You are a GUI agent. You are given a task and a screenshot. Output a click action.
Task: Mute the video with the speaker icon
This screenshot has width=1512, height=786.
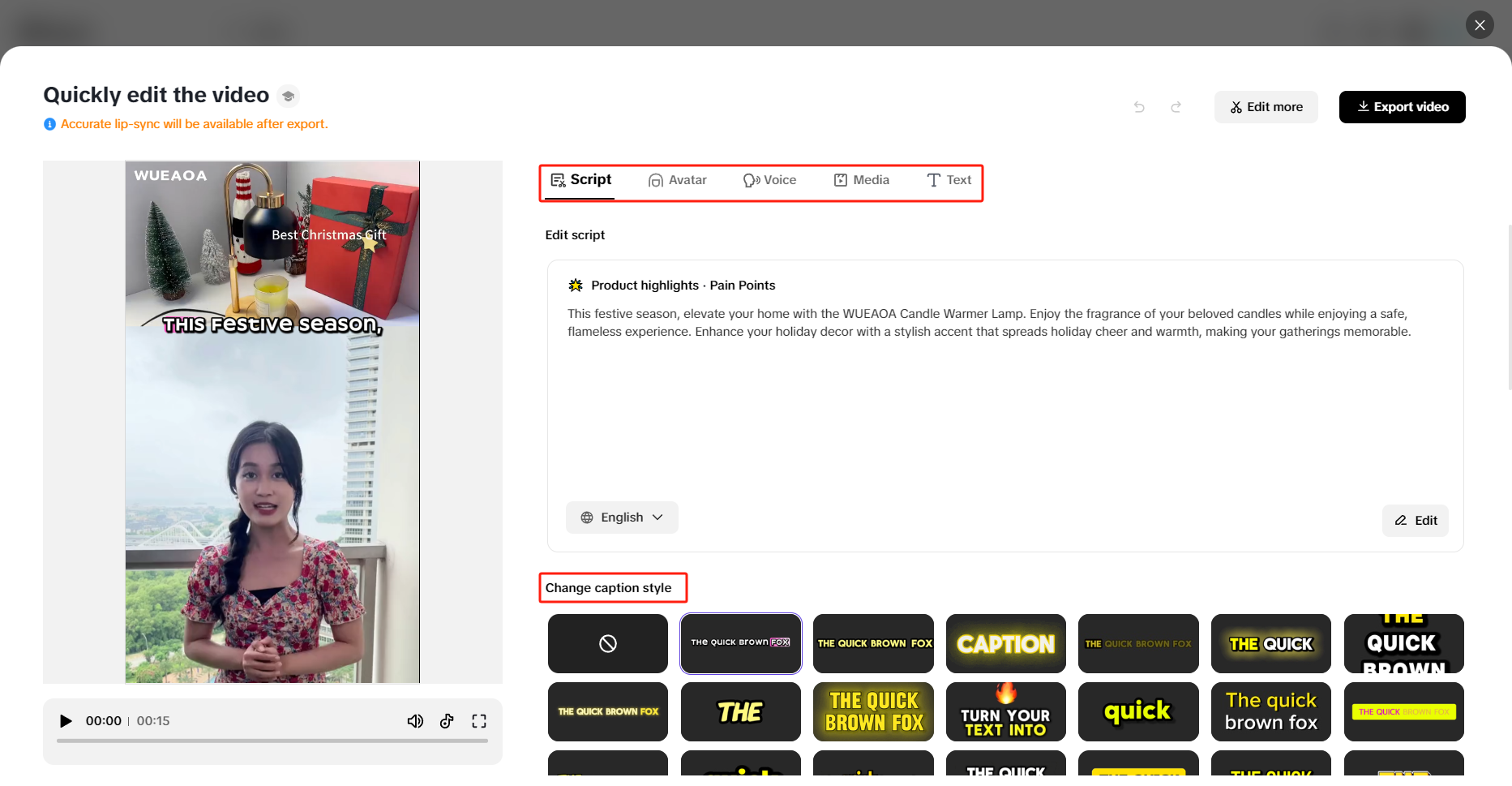[x=415, y=721]
